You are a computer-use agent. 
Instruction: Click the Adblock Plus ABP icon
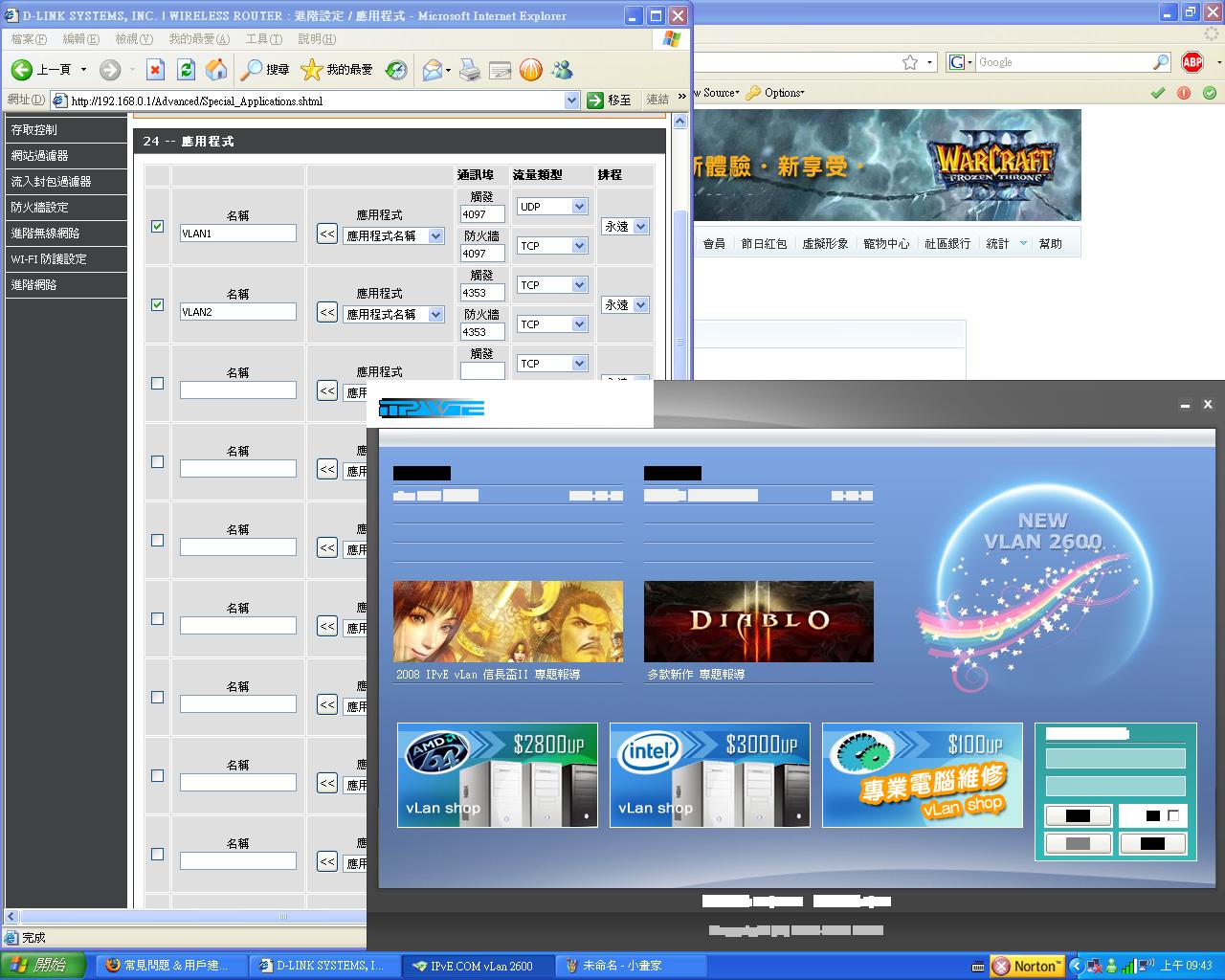pyautogui.click(x=1192, y=62)
